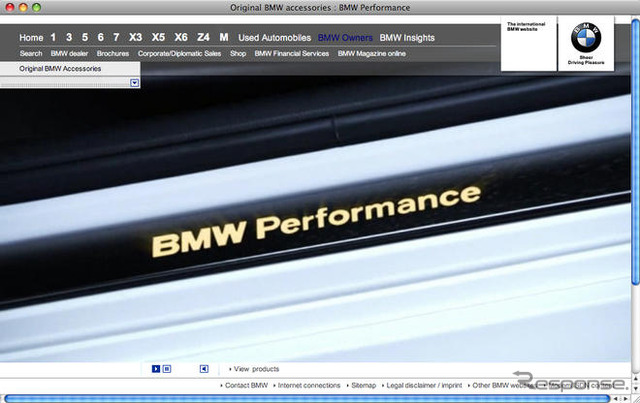Screen dimensions: 640x403
Task: Select Original BMW Accessories submenu entry
Action: 60,69
